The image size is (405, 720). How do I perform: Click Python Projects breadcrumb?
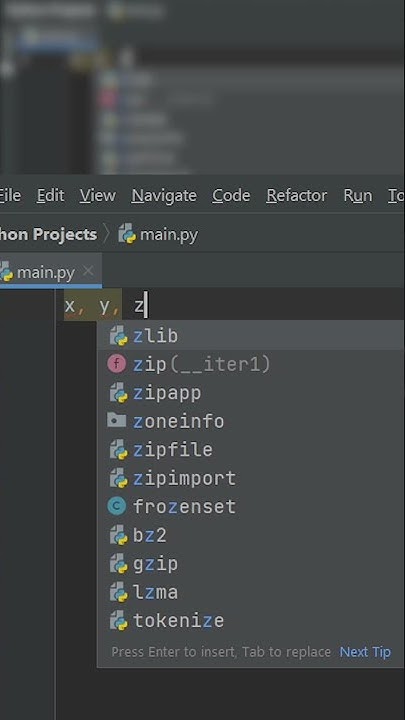pos(48,235)
